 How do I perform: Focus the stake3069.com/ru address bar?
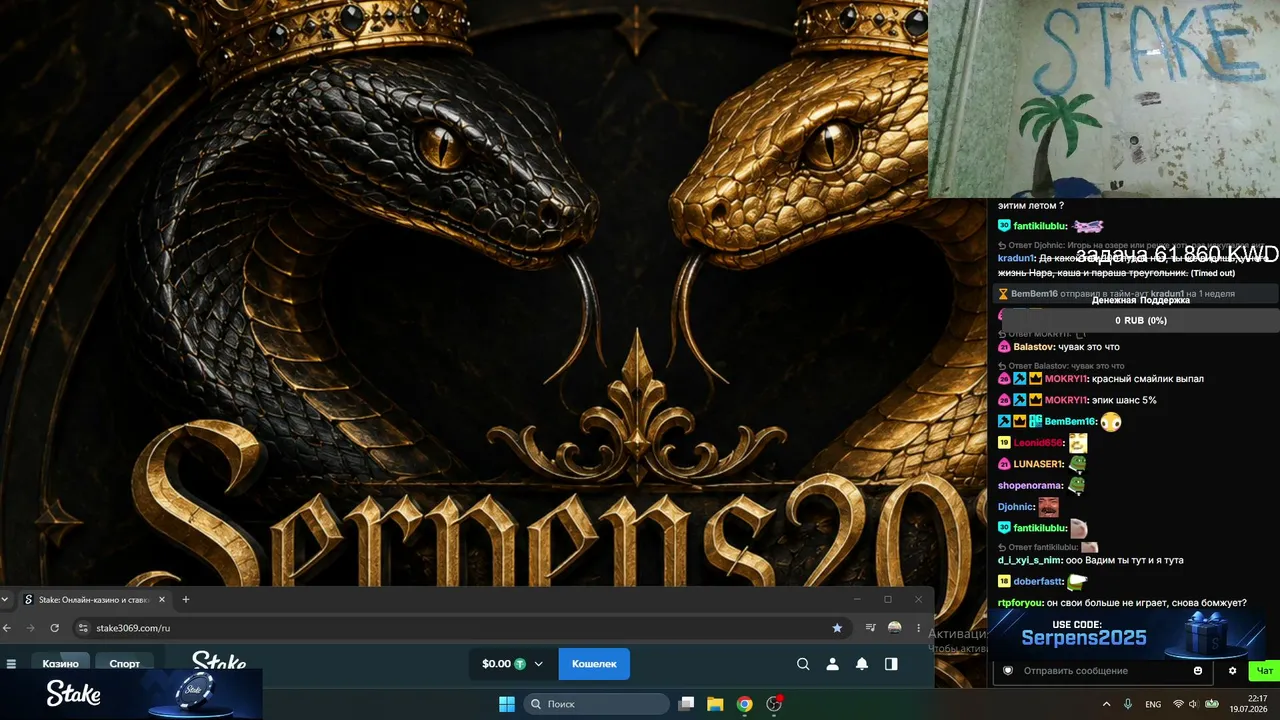[x=460, y=628]
